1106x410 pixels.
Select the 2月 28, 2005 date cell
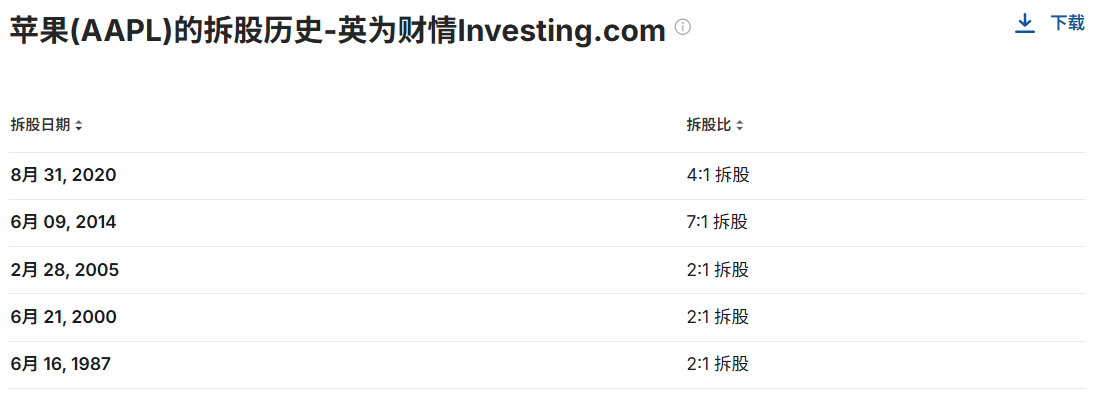(x=65, y=270)
